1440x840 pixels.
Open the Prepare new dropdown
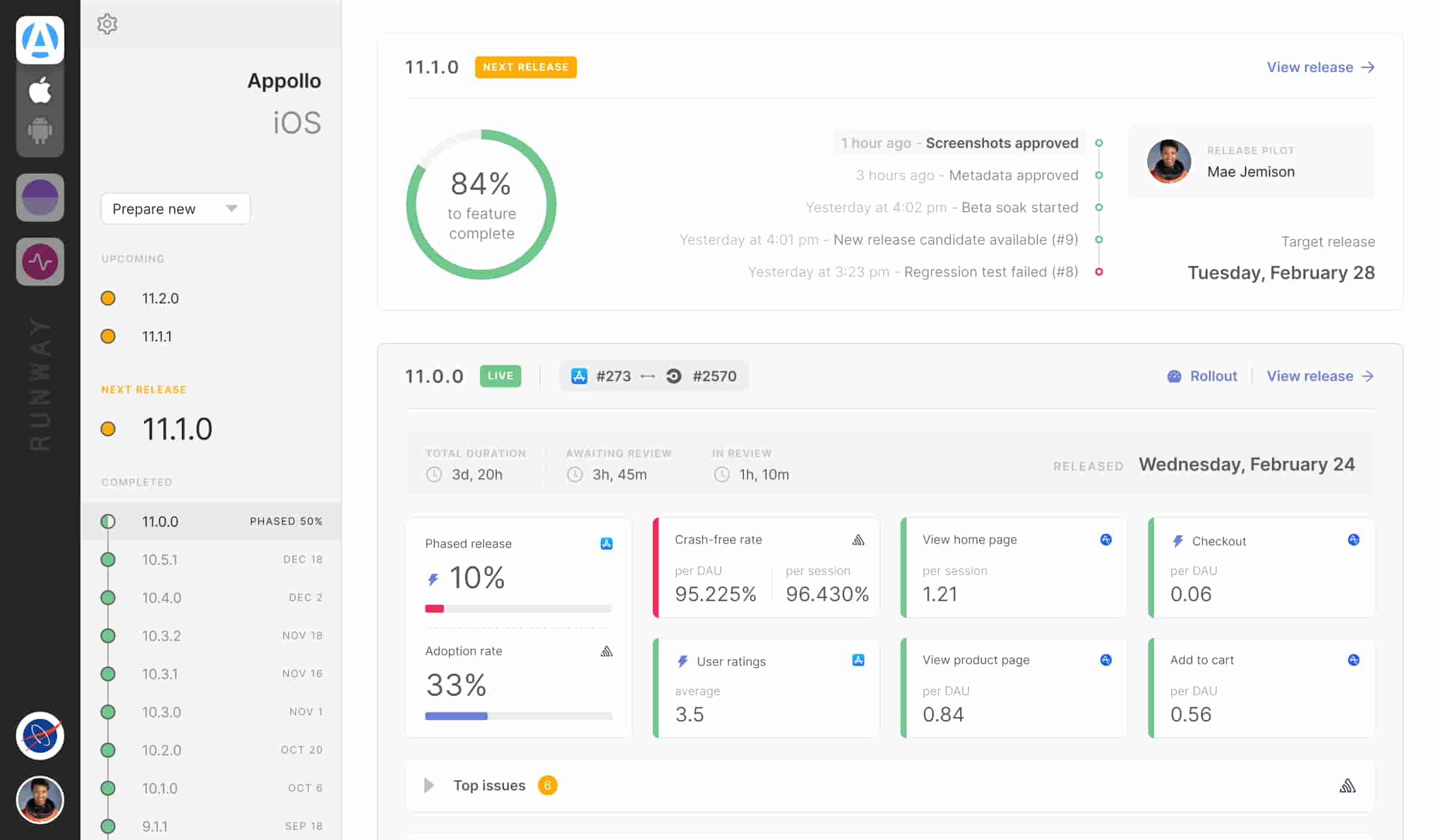click(x=175, y=209)
